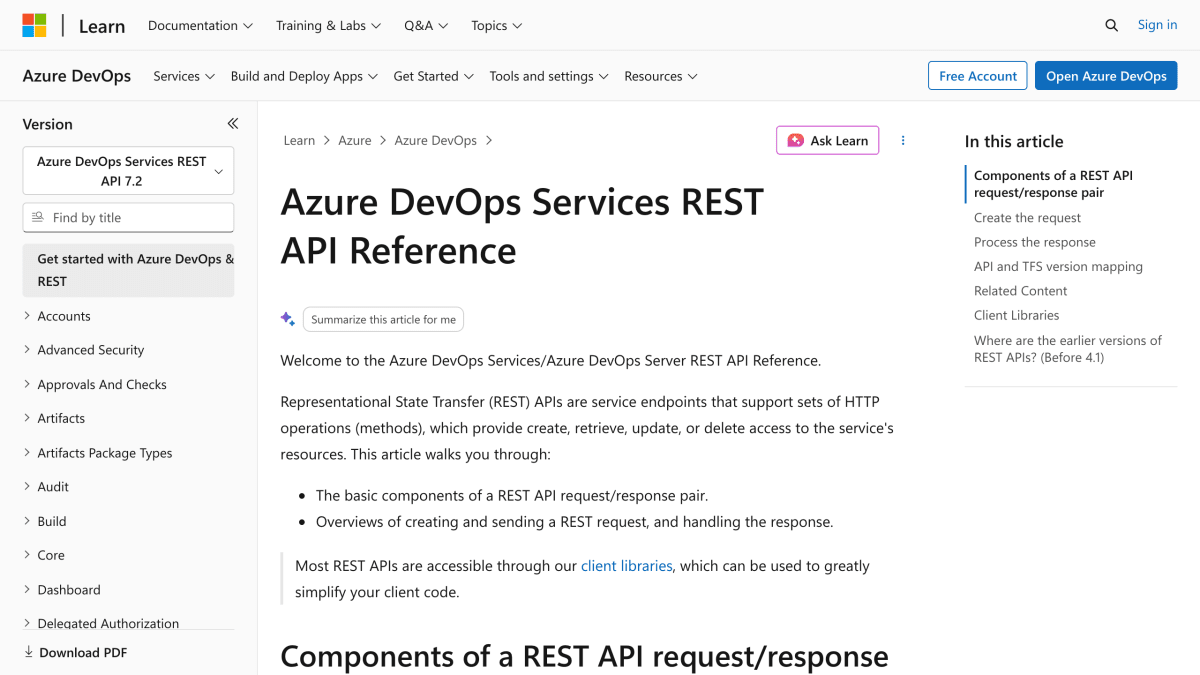Expand the Artifacts Package Types node

[x=27, y=453]
